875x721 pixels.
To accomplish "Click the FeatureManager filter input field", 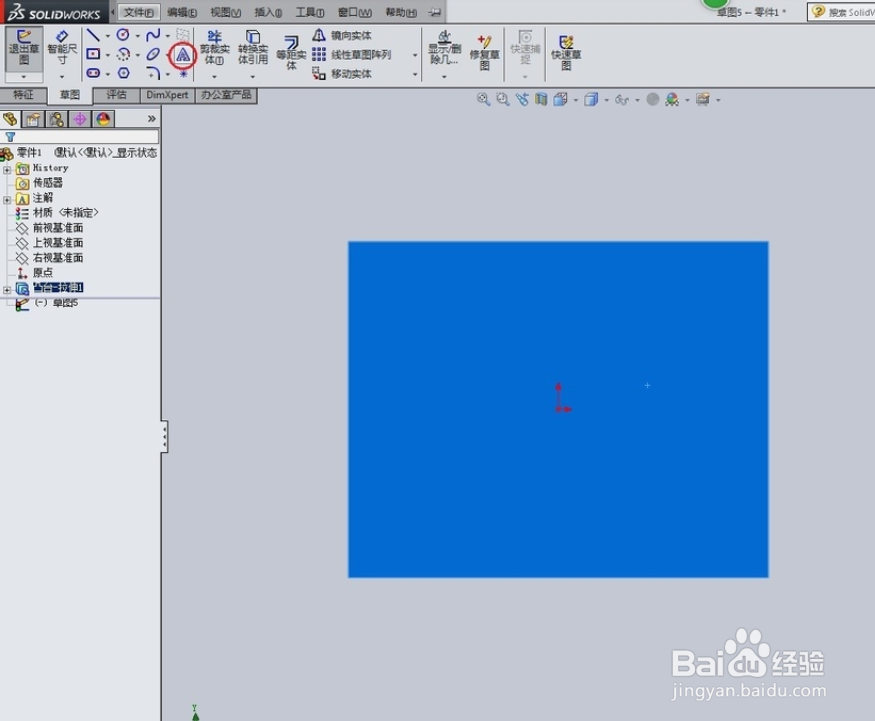I will 80,137.
